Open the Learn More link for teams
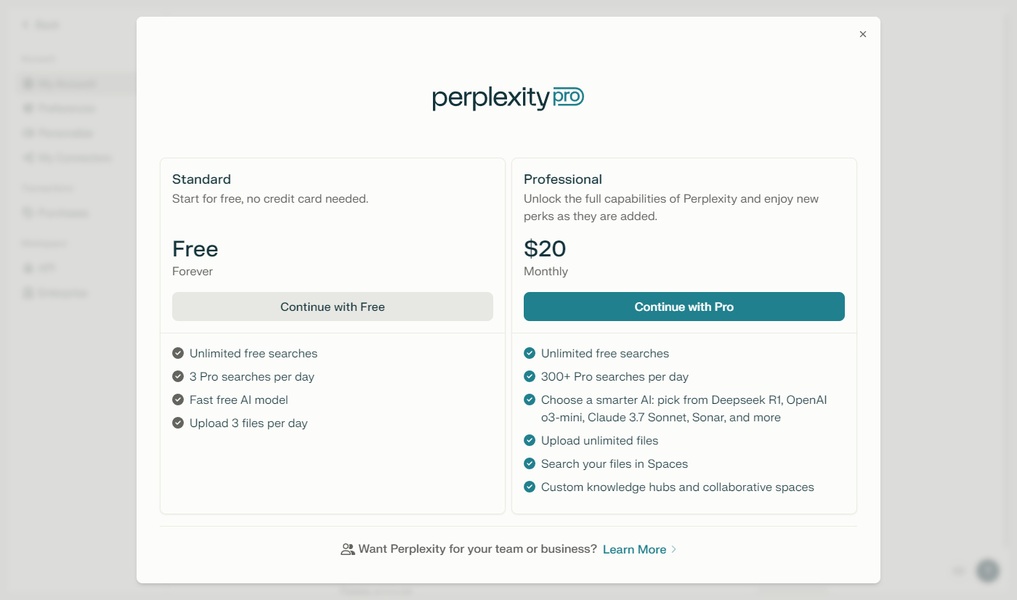Image resolution: width=1017 pixels, height=600 pixels. (x=634, y=550)
